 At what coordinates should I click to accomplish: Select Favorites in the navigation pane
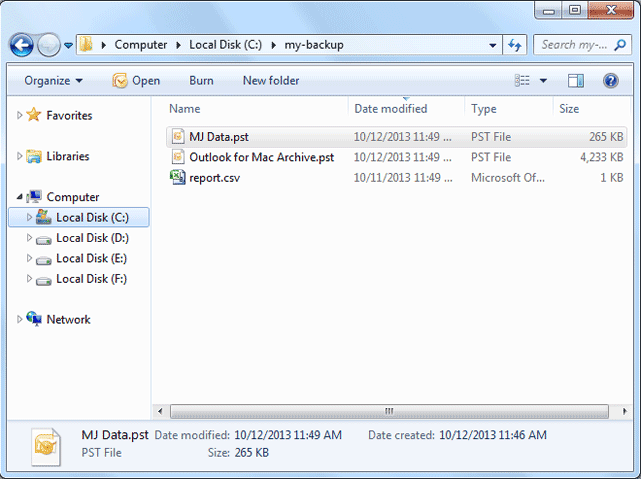(69, 115)
